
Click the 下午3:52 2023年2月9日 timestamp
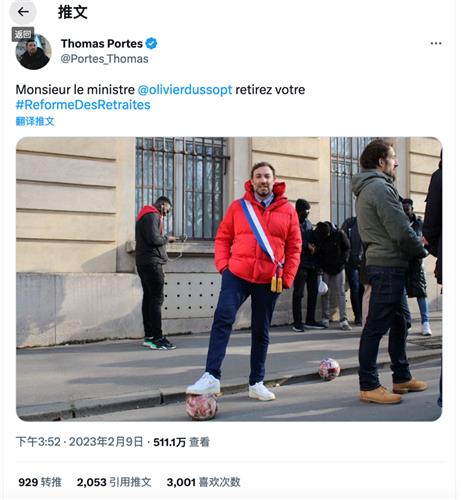coord(79,442)
